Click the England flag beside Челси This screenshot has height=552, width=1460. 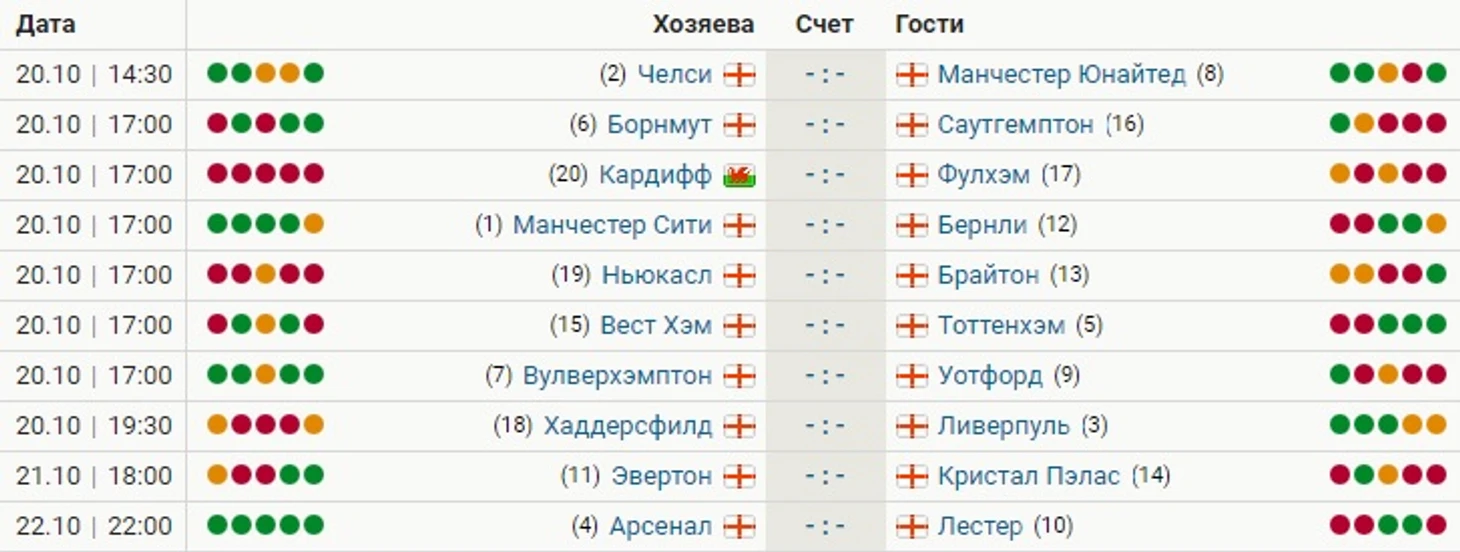[739, 75]
